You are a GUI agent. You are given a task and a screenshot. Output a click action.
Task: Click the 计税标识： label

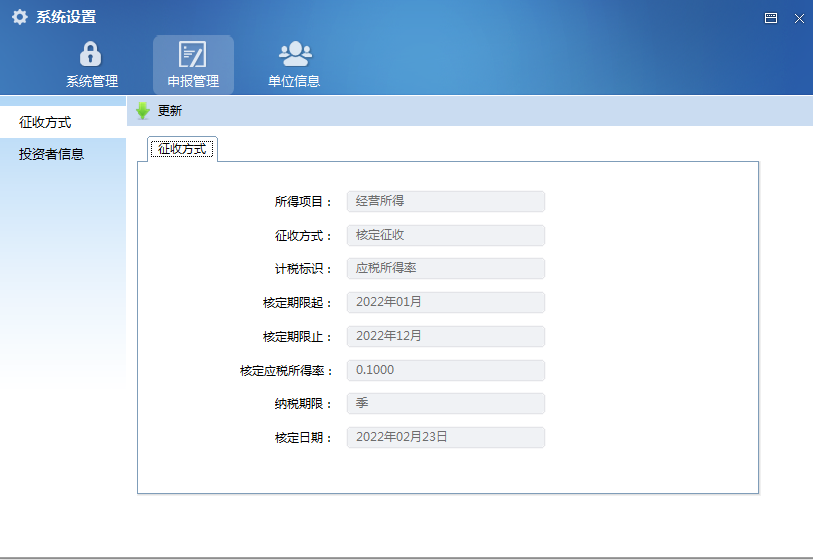coord(303,269)
